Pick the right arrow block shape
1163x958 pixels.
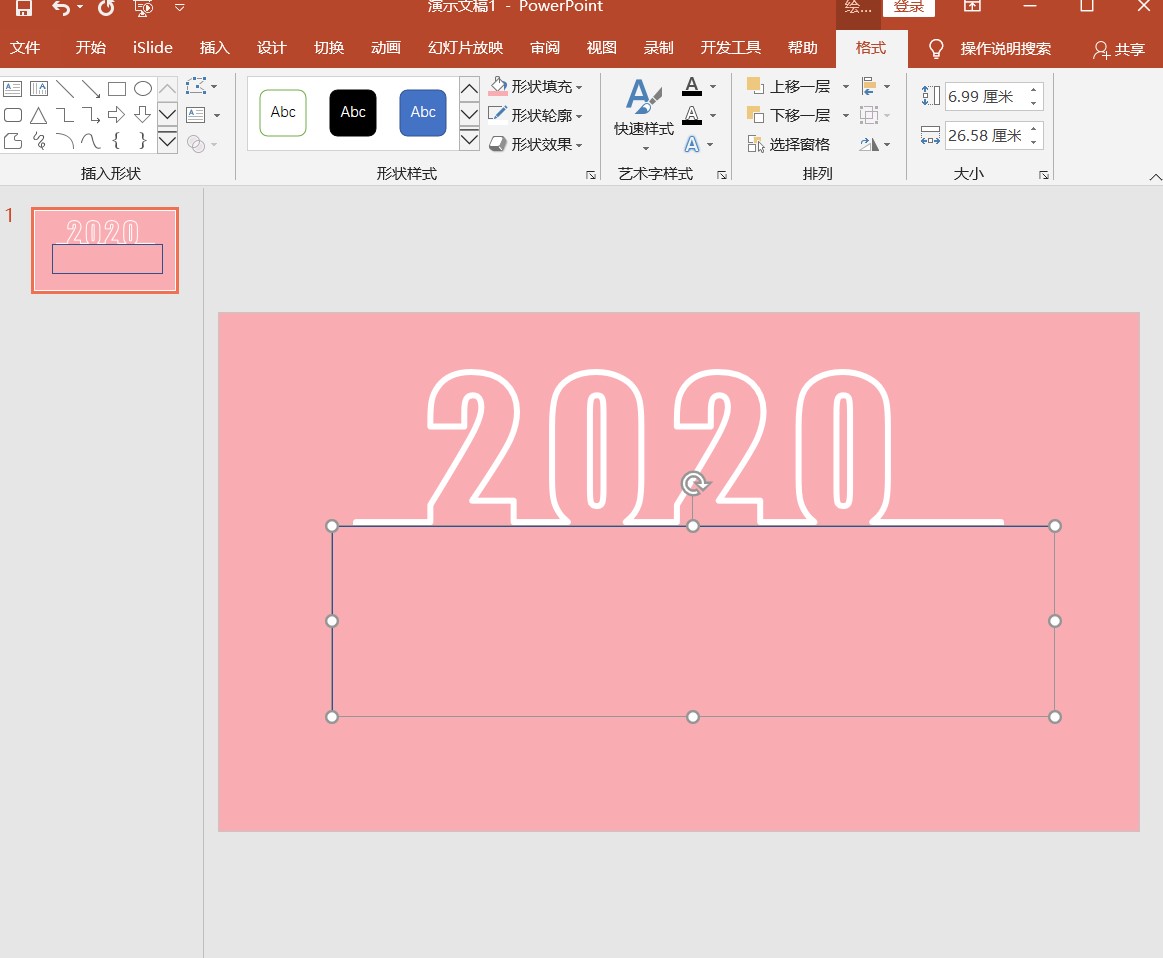point(116,115)
